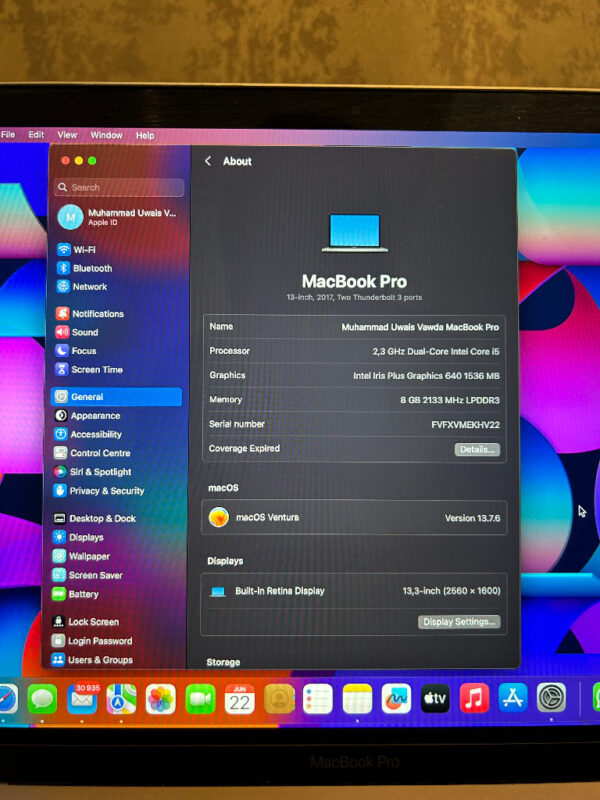Open Reminders in the Dock
The image size is (600, 800).
tap(318, 699)
